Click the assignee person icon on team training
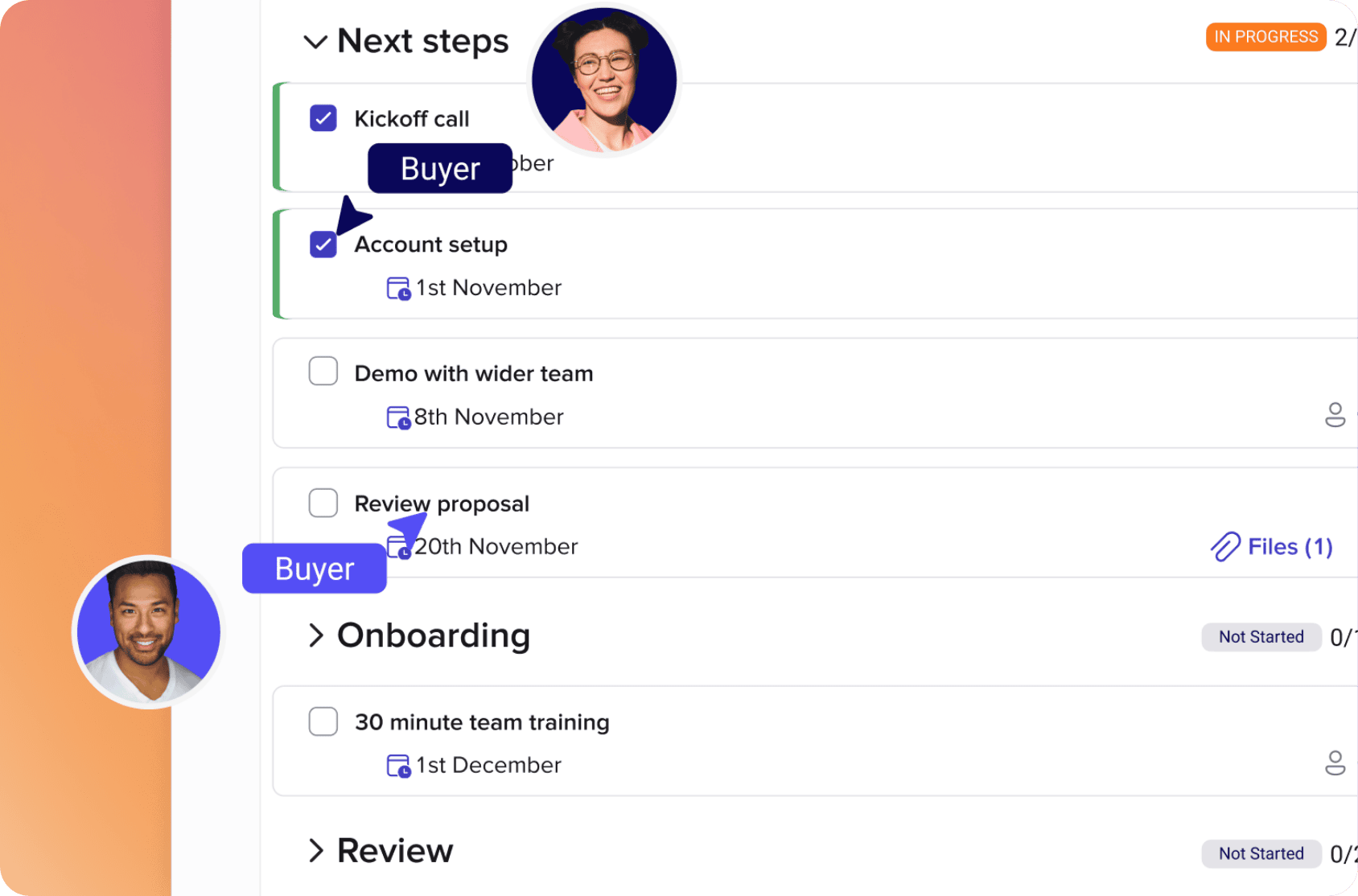 coord(1335,763)
